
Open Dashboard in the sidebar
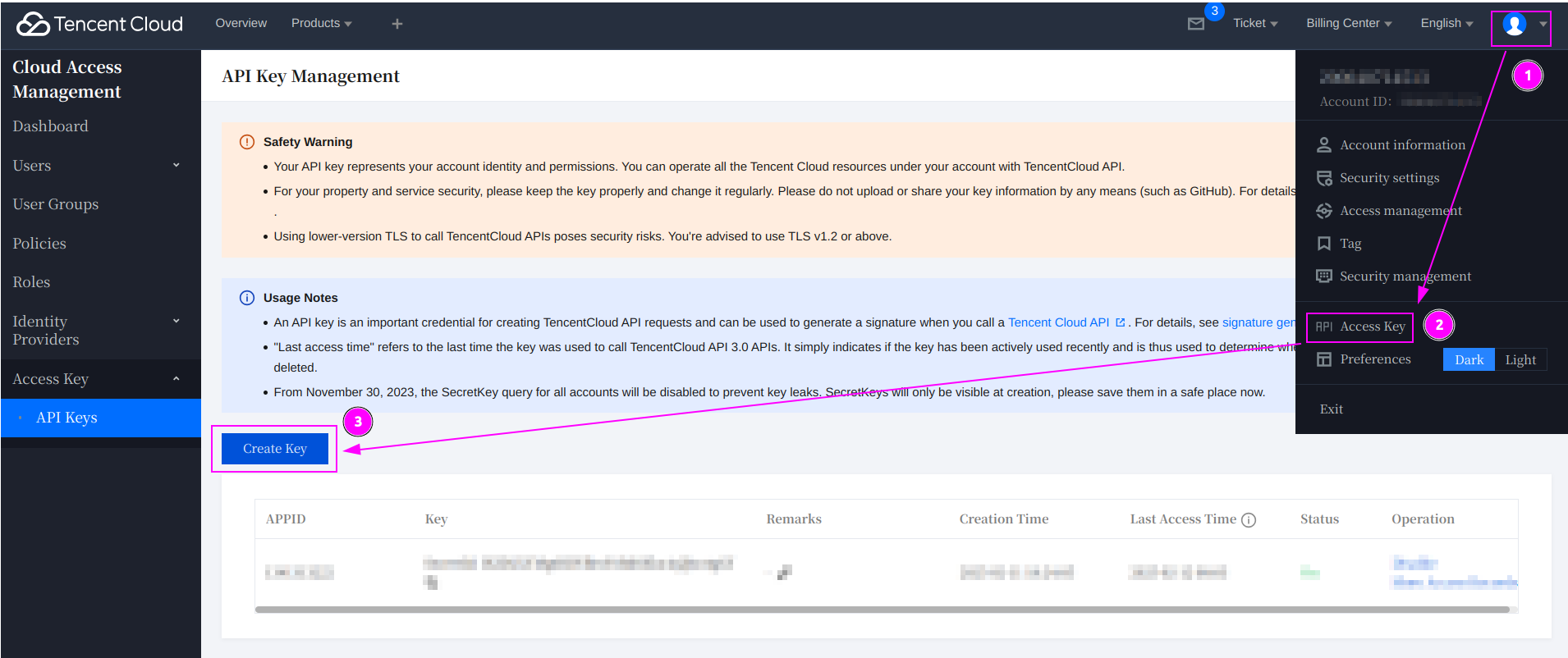point(50,126)
